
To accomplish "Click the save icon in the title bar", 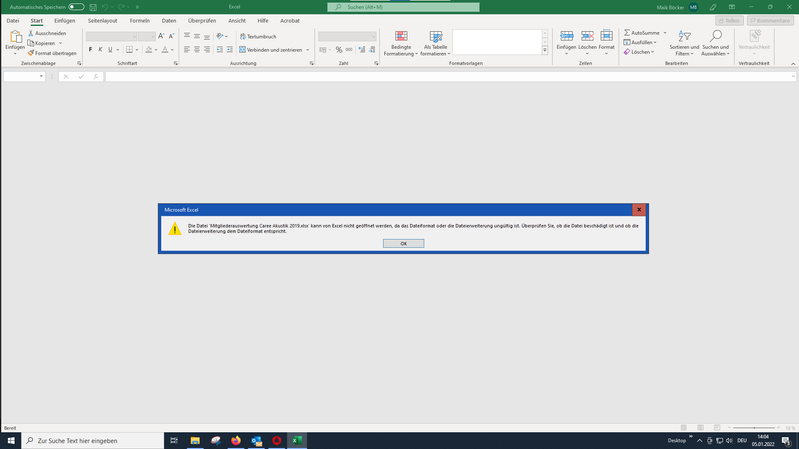I will coord(93,7).
